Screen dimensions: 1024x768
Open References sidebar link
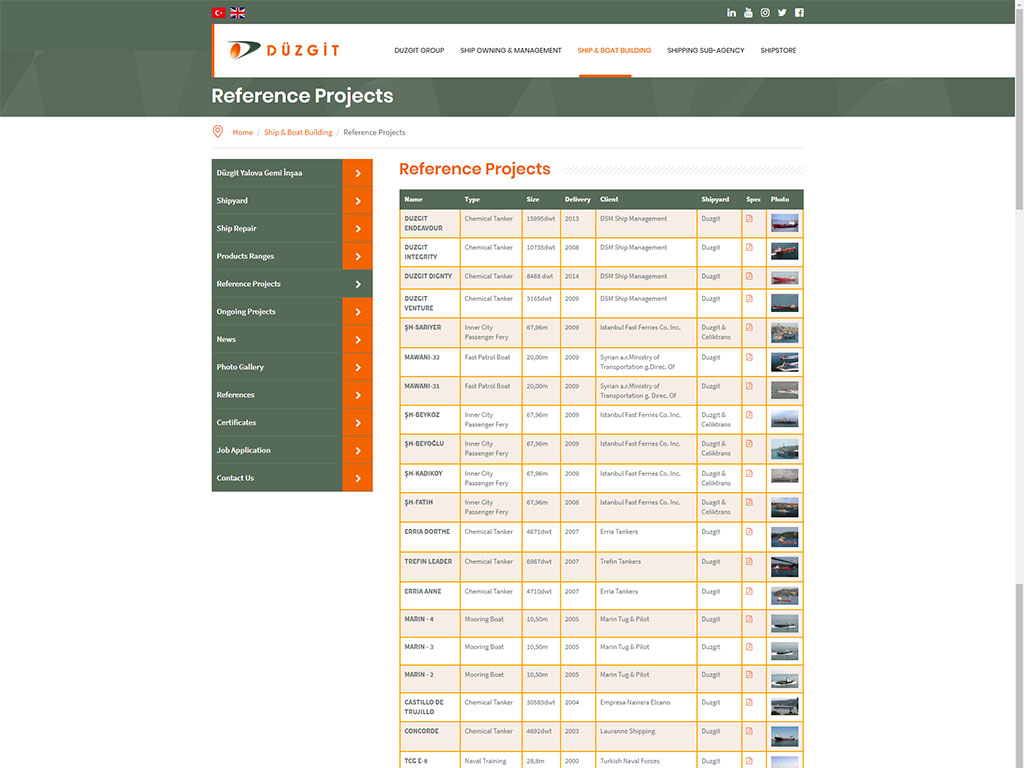(236, 394)
